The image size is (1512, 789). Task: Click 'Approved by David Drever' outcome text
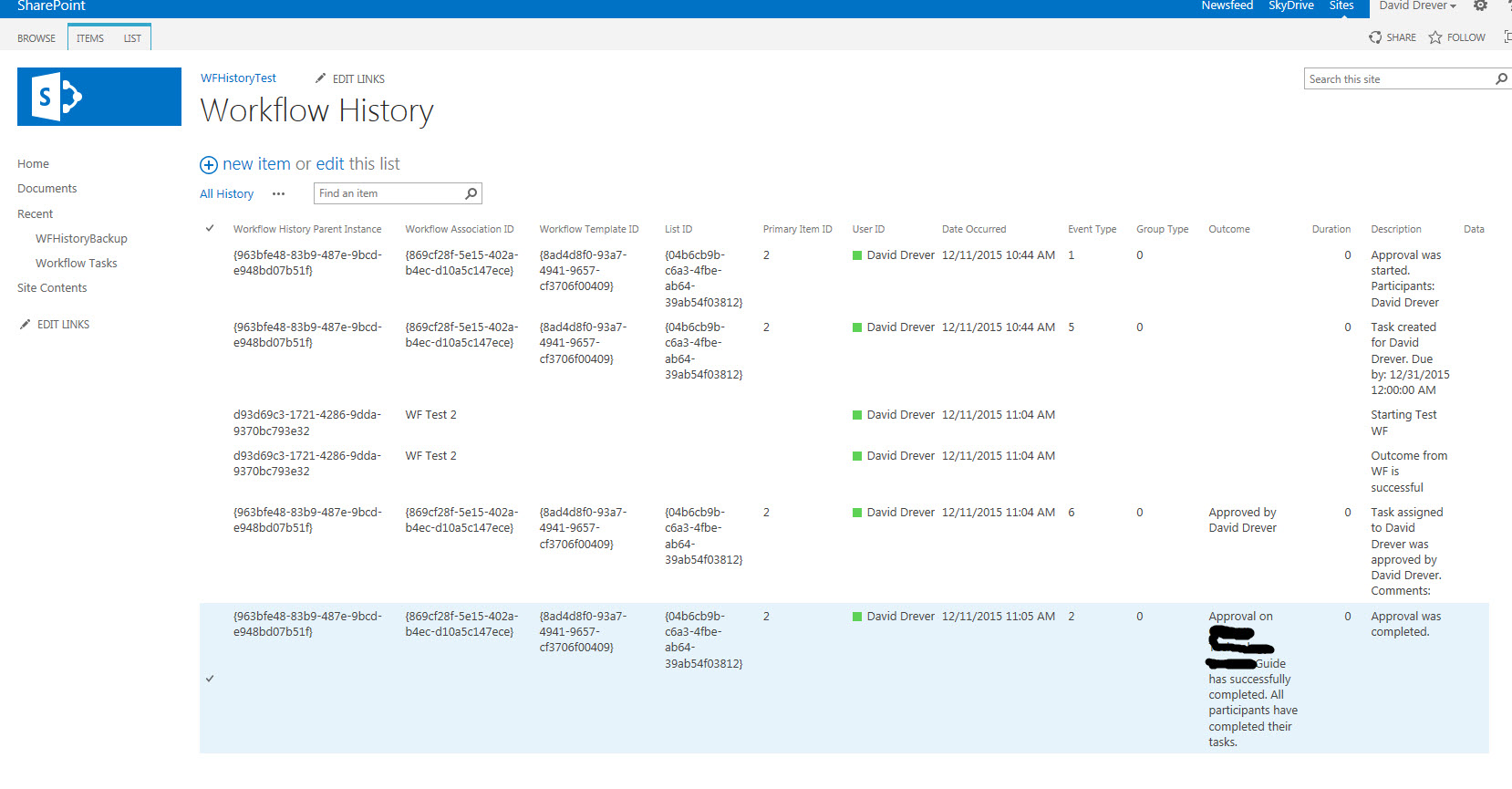[1243, 520]
